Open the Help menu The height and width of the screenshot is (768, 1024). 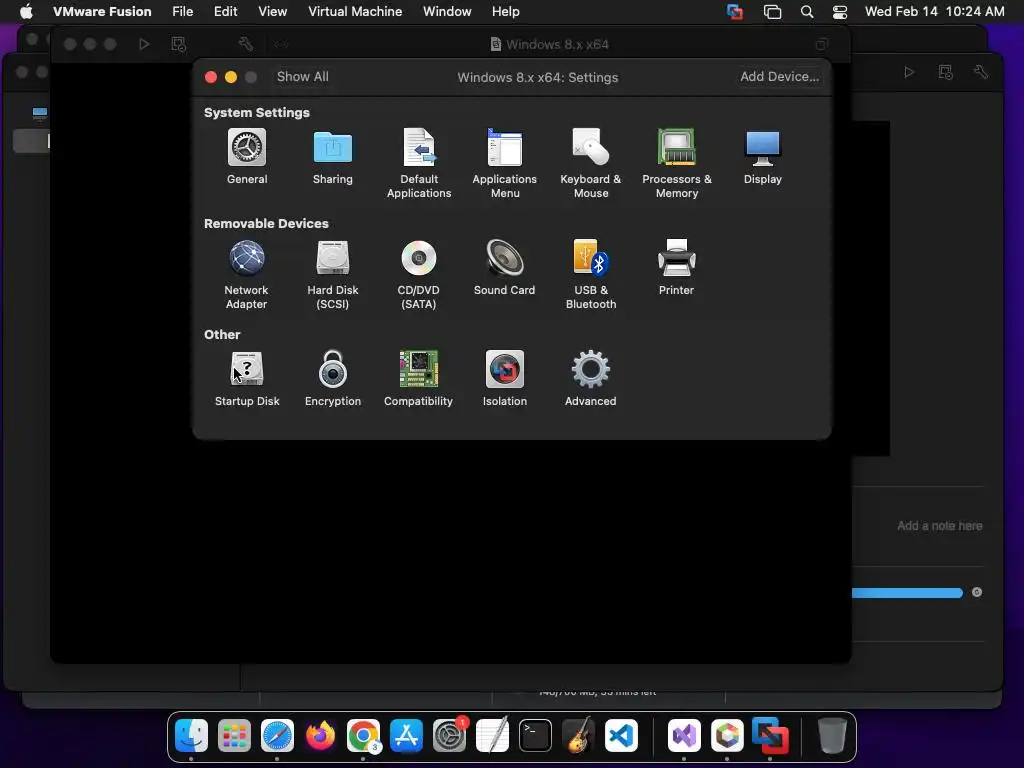click(505, 11)
